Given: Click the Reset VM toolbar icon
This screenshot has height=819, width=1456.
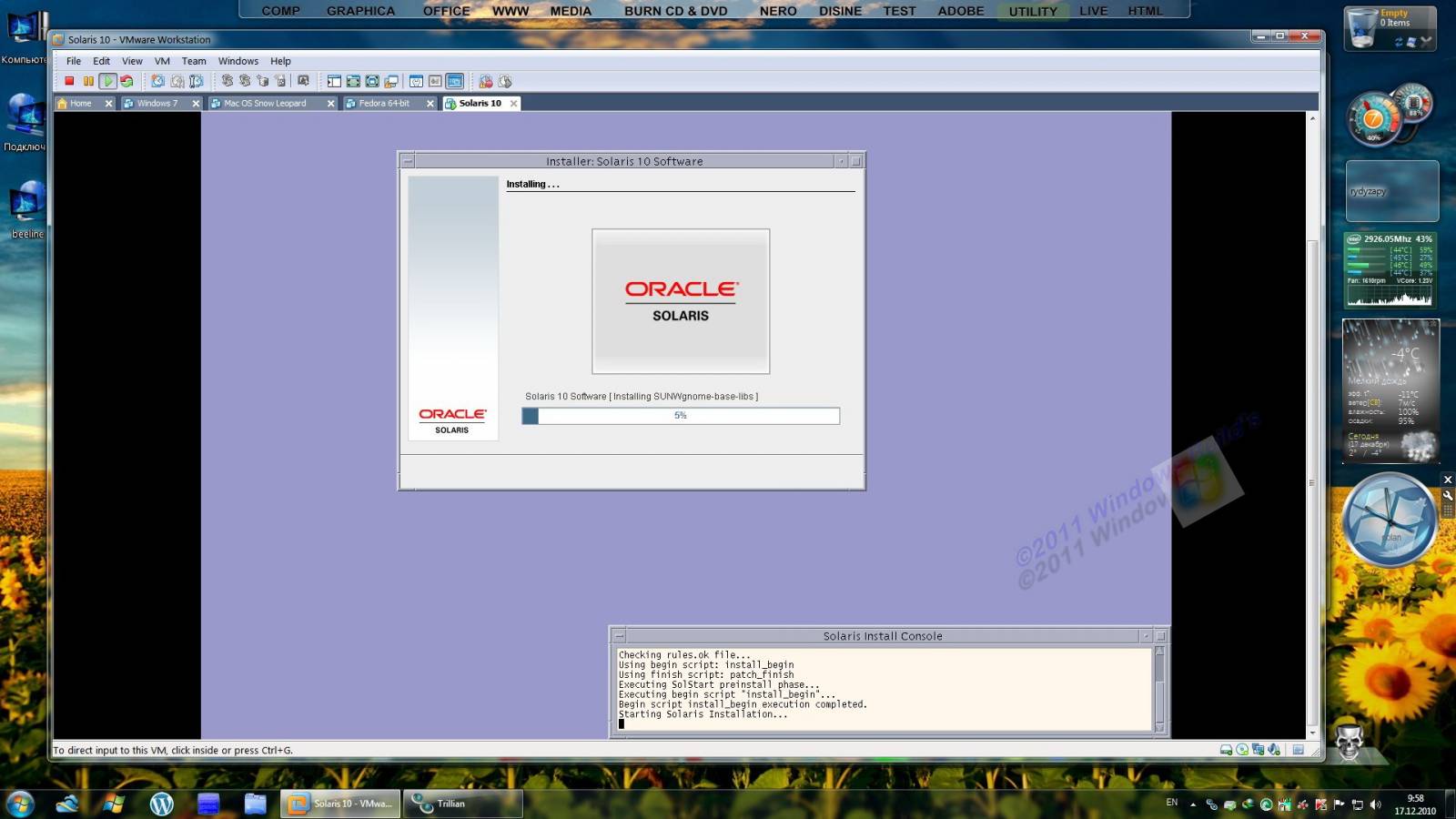Looking at the screenshot, I should (126, 81).
